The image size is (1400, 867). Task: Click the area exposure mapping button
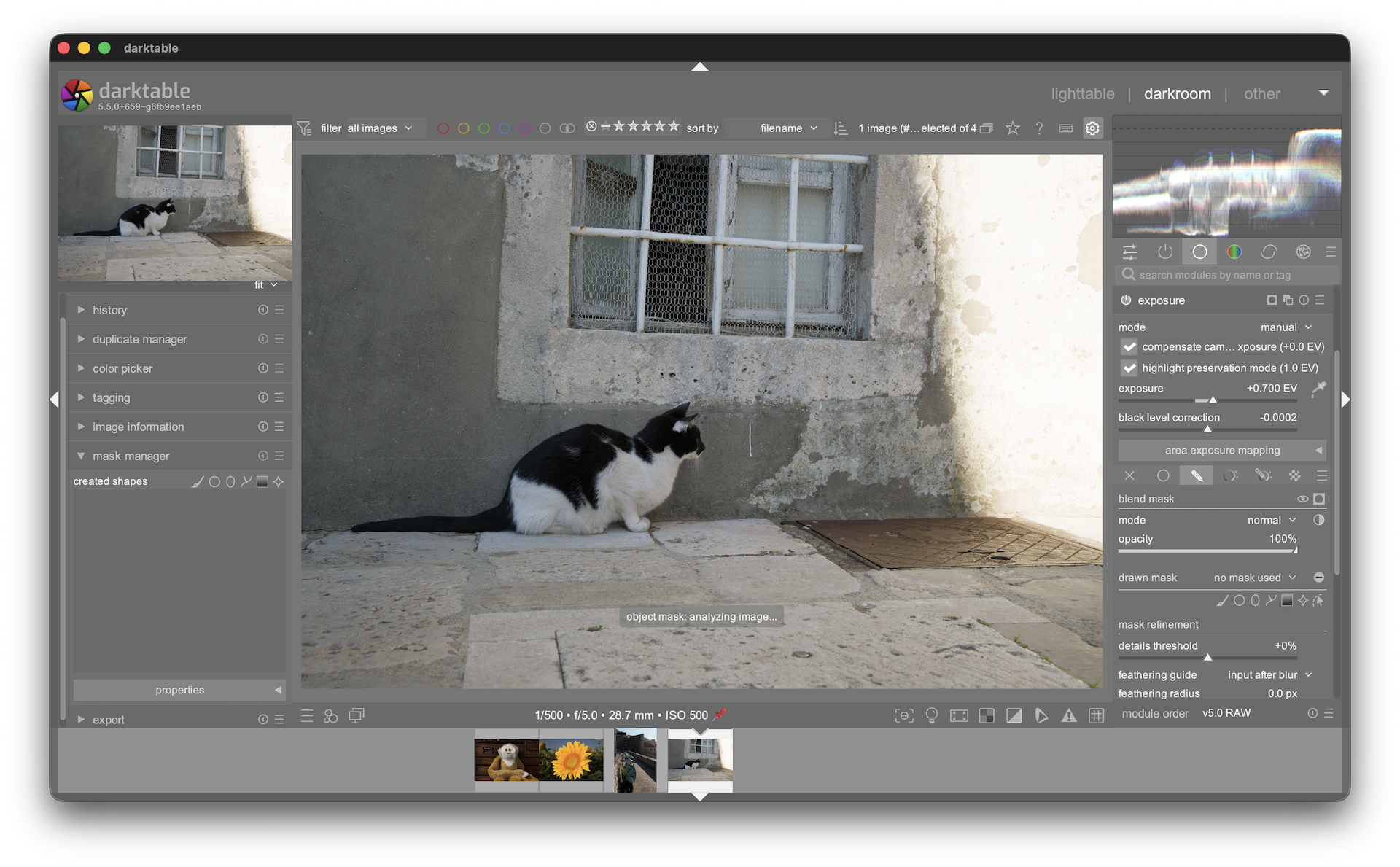coord(1222,451)
